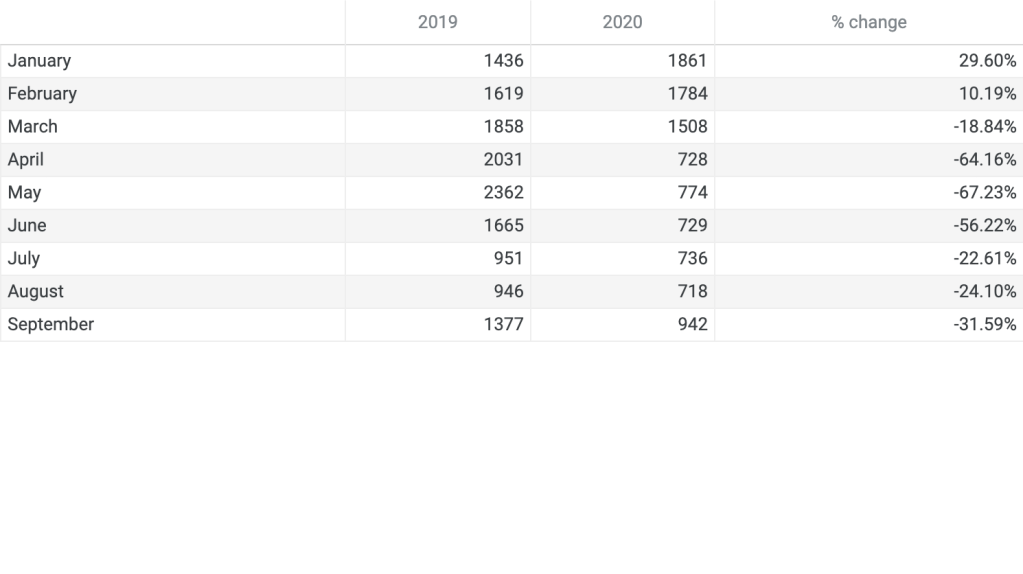Click the 1377 cell in September row
This screenshot has width=1023, height=574.
(503, 325)
